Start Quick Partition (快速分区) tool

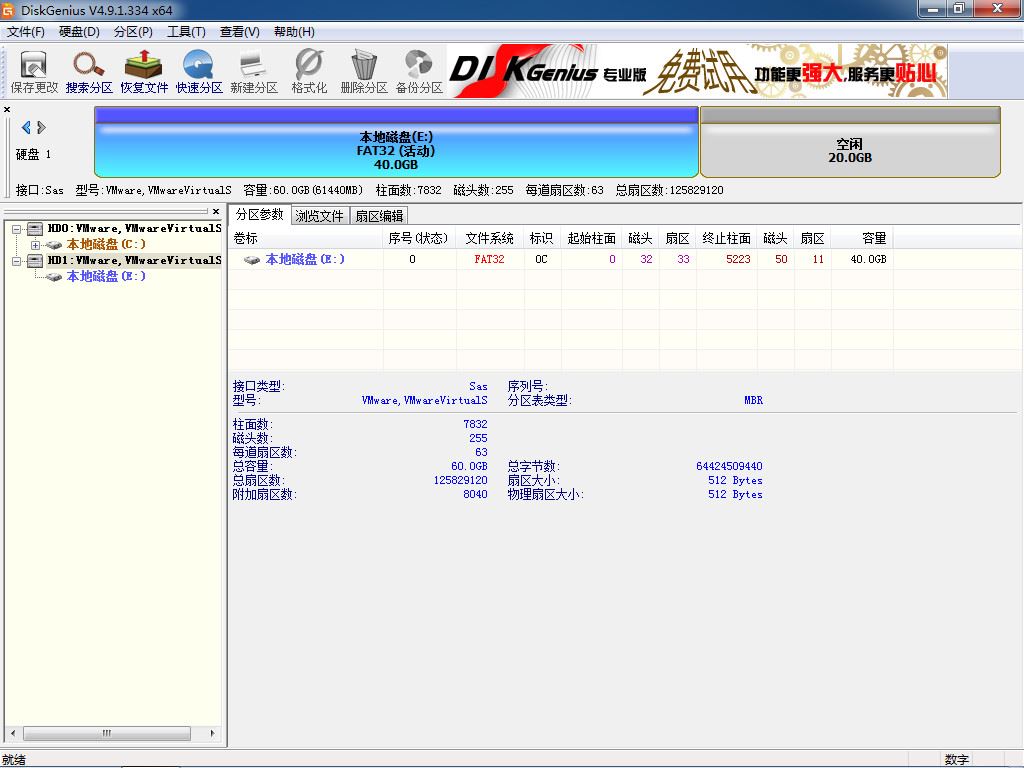pos(199,72)
